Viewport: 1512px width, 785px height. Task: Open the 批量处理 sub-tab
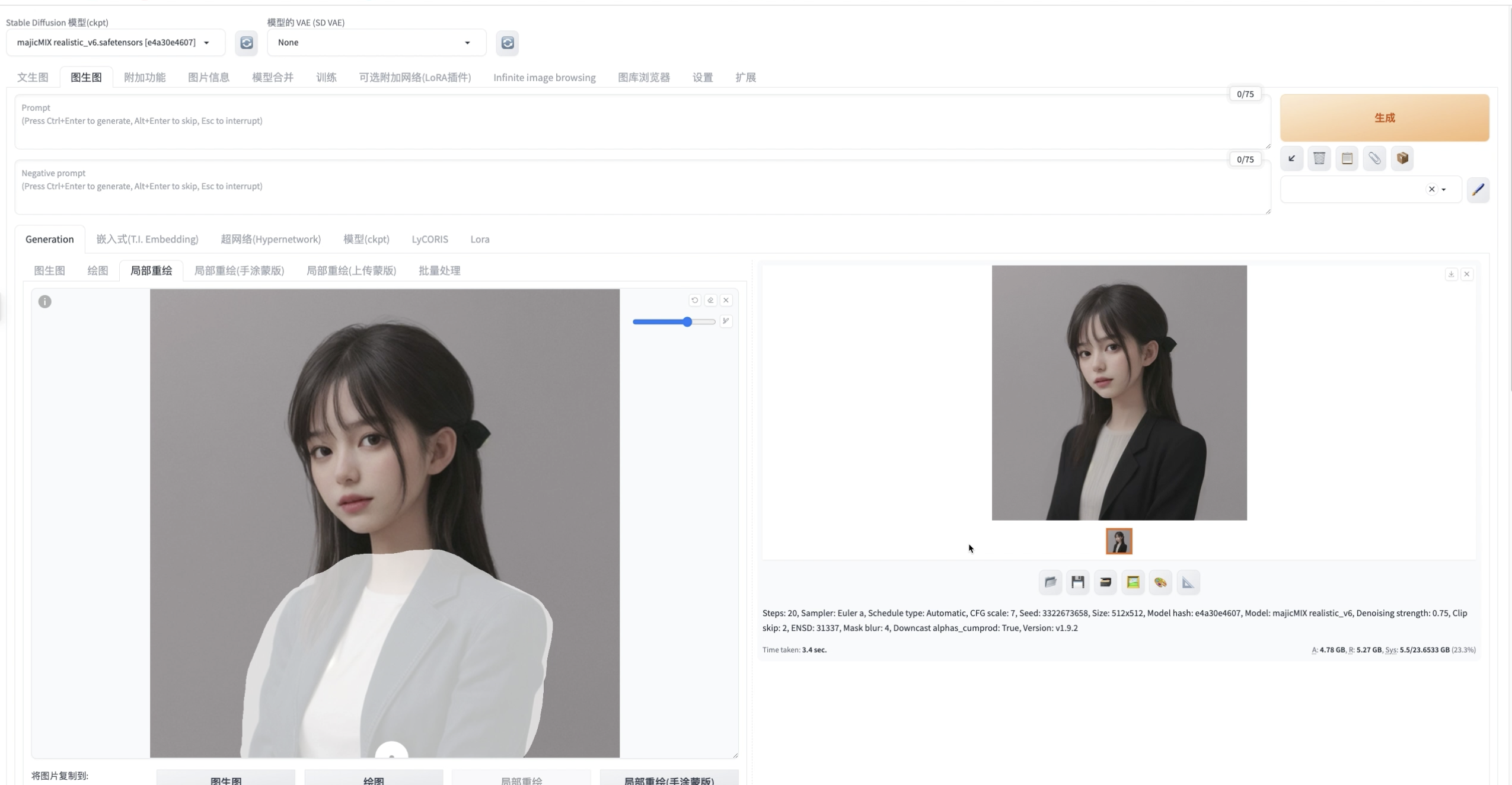tap(439, 270)
